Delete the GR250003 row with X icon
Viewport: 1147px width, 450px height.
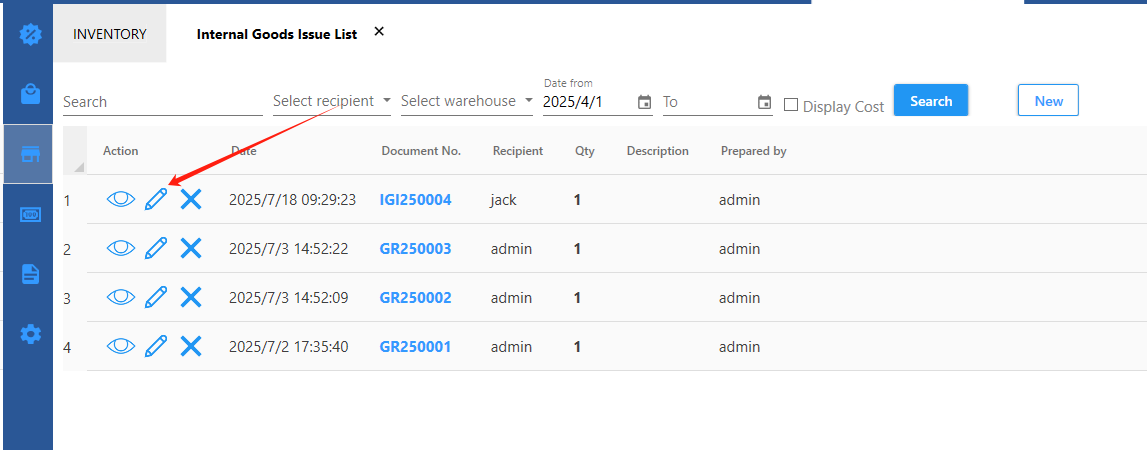point(191,249)
